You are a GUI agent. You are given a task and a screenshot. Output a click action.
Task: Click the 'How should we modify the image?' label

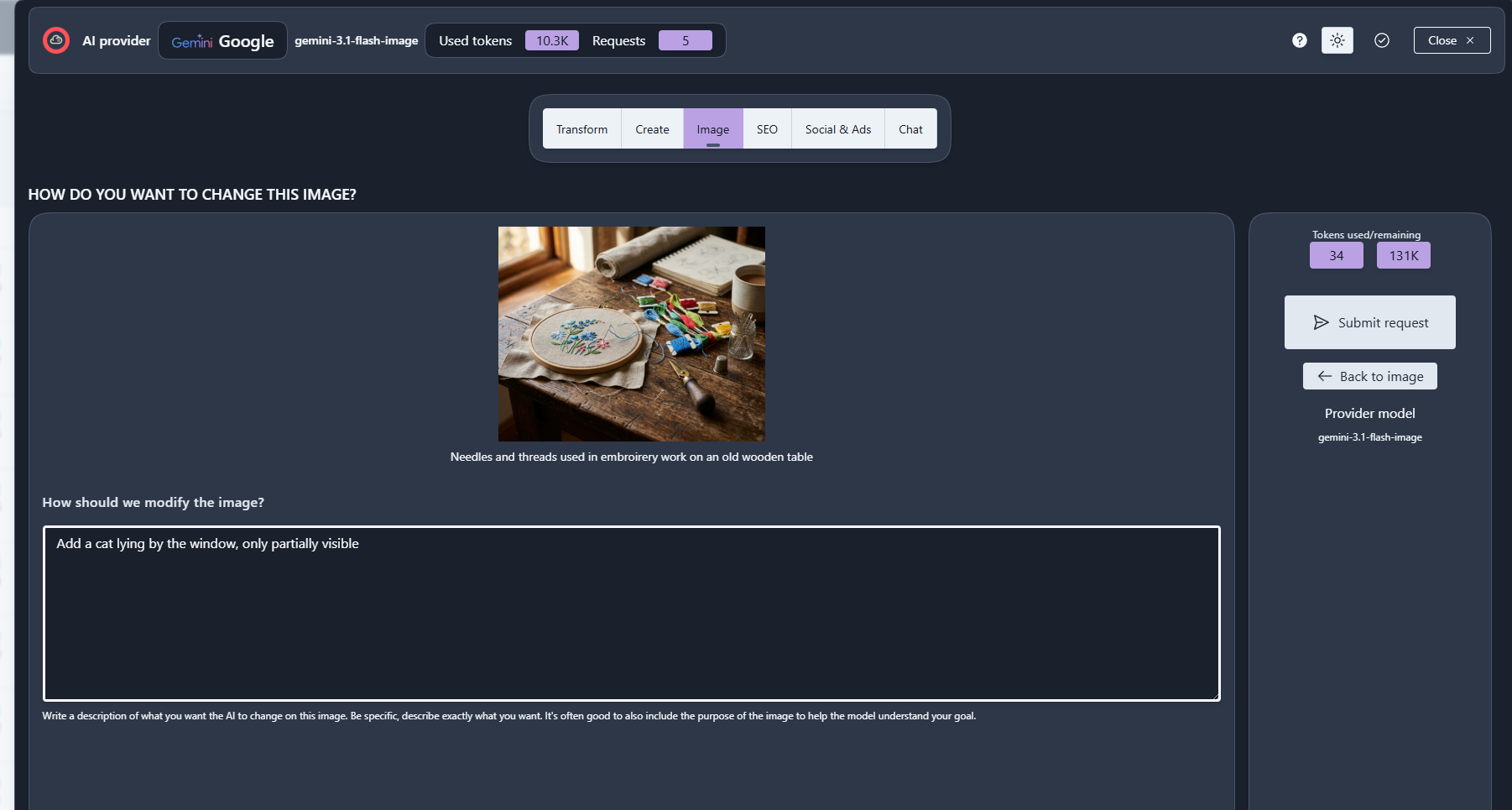pyautogui.click(x=154, y=502)
